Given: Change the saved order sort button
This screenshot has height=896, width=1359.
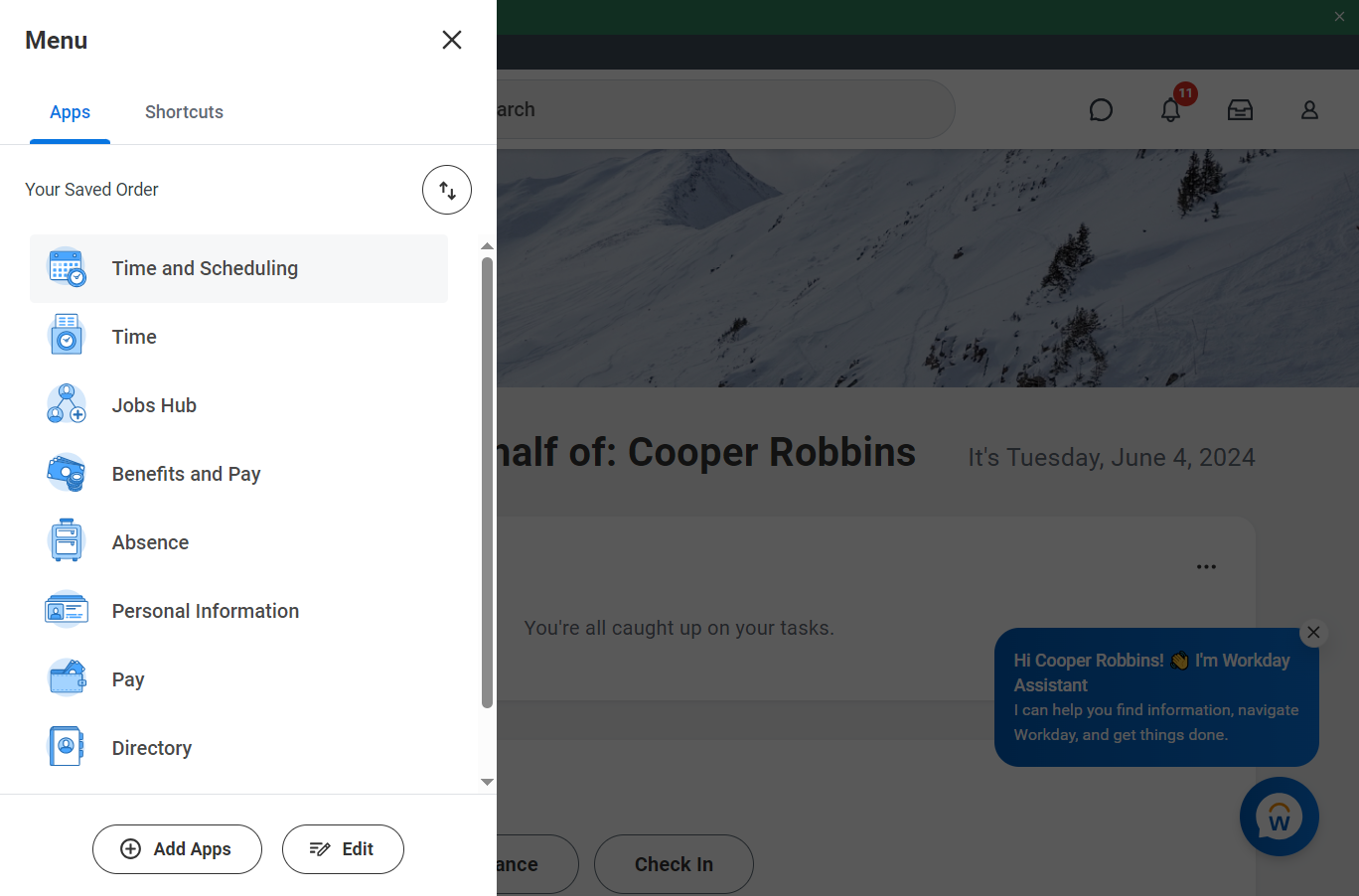Looking at the screenshot, I should click(x=447, y=190).
